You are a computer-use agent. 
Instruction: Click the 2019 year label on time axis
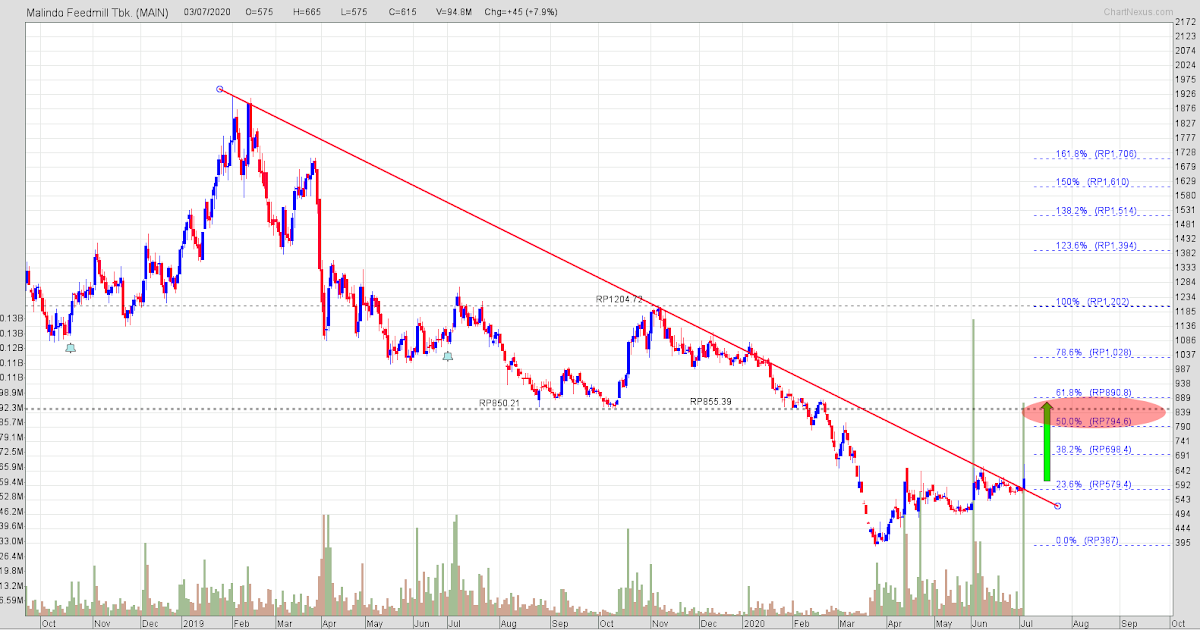(194, 622)
